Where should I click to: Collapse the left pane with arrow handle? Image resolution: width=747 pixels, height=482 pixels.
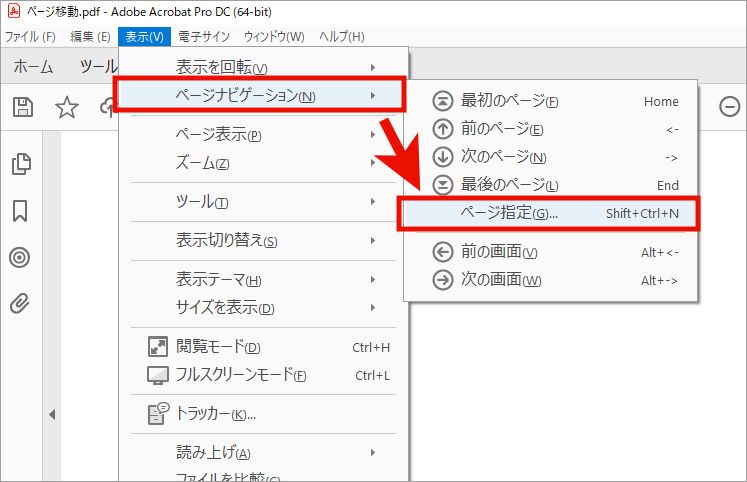52,414
